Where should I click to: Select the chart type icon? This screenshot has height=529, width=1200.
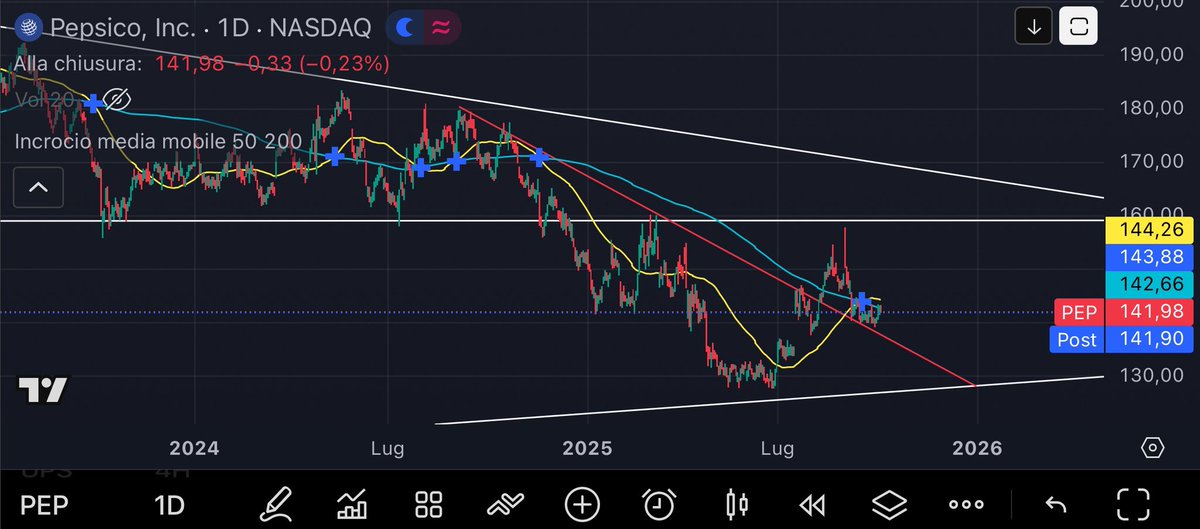point(351,503)
